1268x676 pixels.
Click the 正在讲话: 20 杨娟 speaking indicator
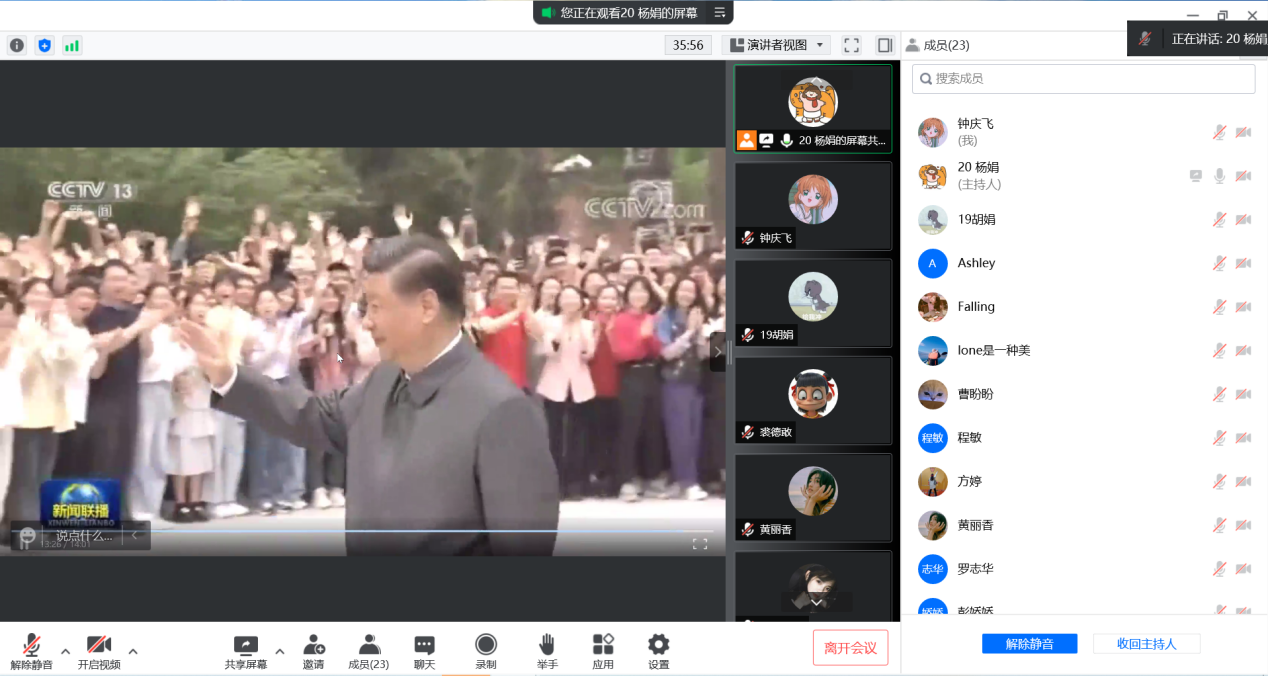click(1197, 39)
